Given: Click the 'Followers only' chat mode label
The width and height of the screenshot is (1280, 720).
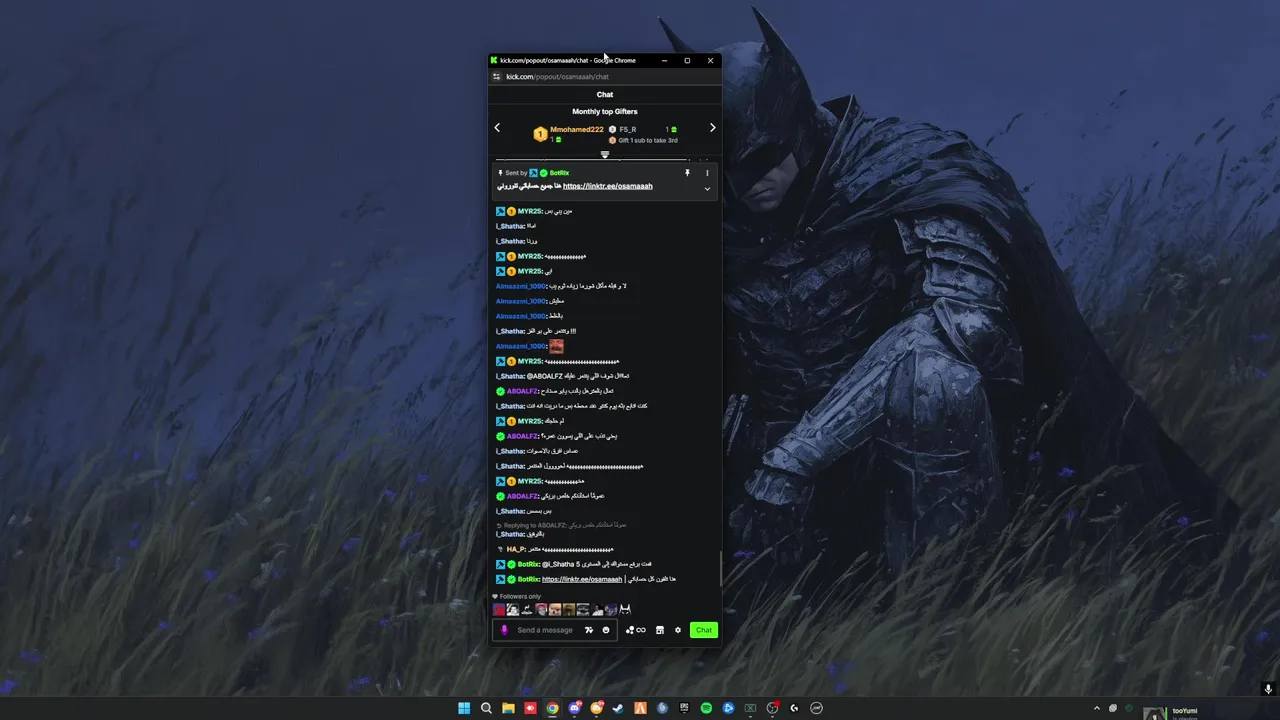Looking at the screenshot, I should click(x=520, y=596).
